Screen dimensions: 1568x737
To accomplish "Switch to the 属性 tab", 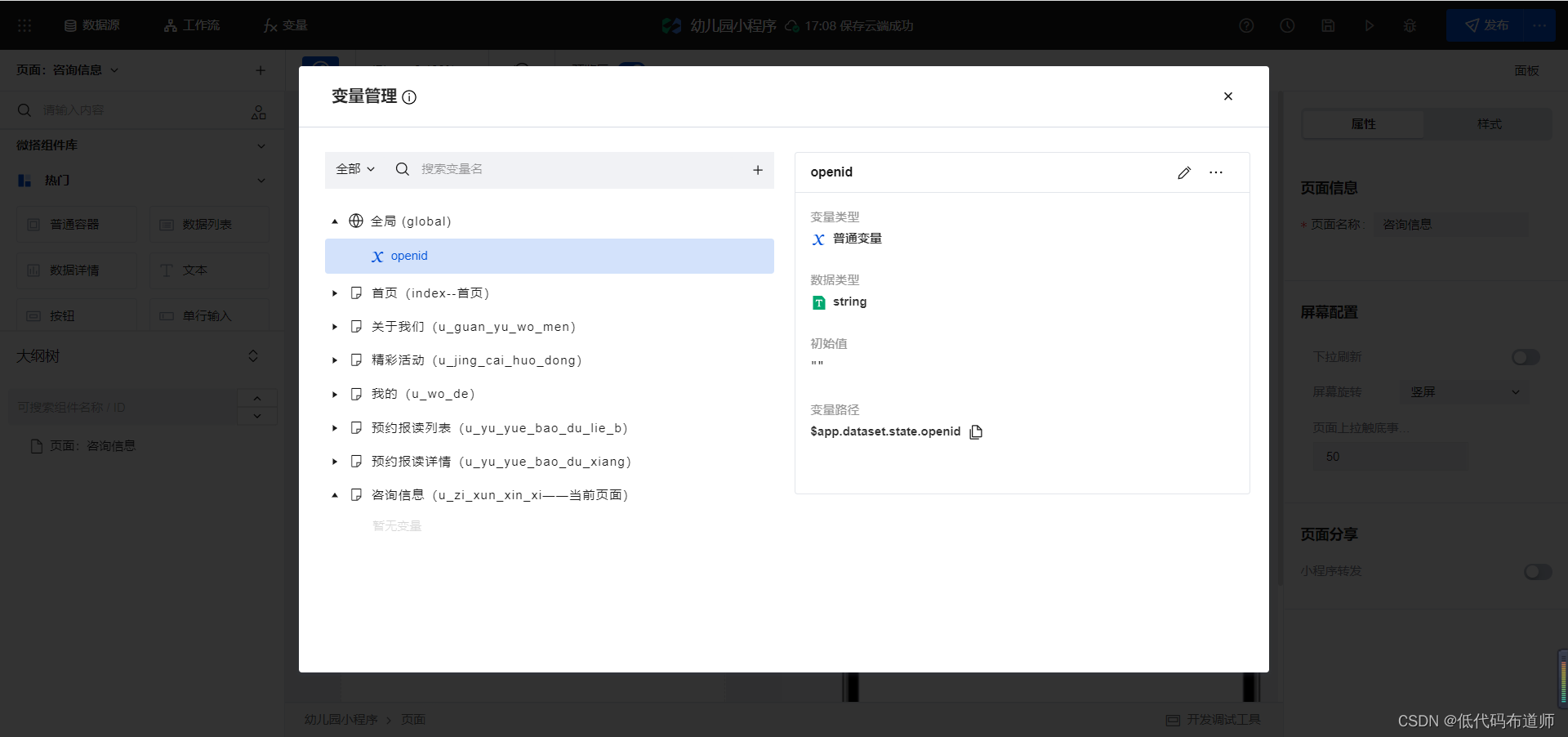I will [1363, 124].
